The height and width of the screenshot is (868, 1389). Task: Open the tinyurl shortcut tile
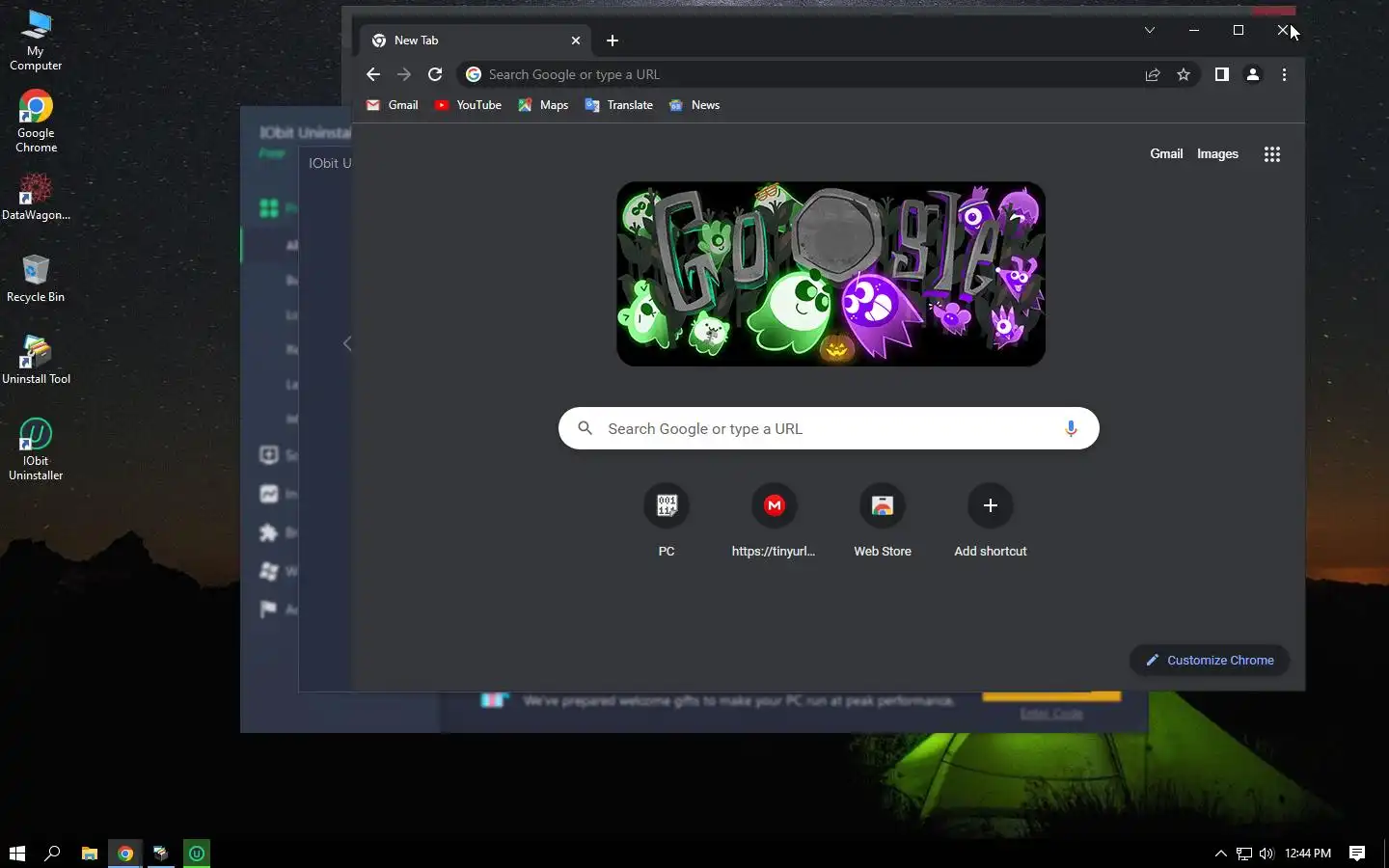click(x=774, y=520)
